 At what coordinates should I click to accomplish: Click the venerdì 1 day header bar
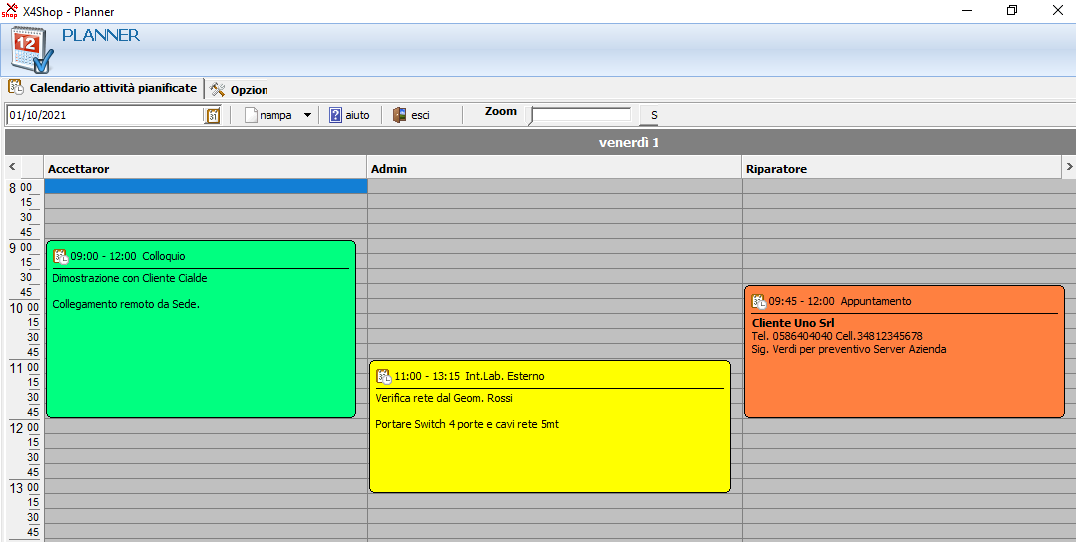(628, 142)
